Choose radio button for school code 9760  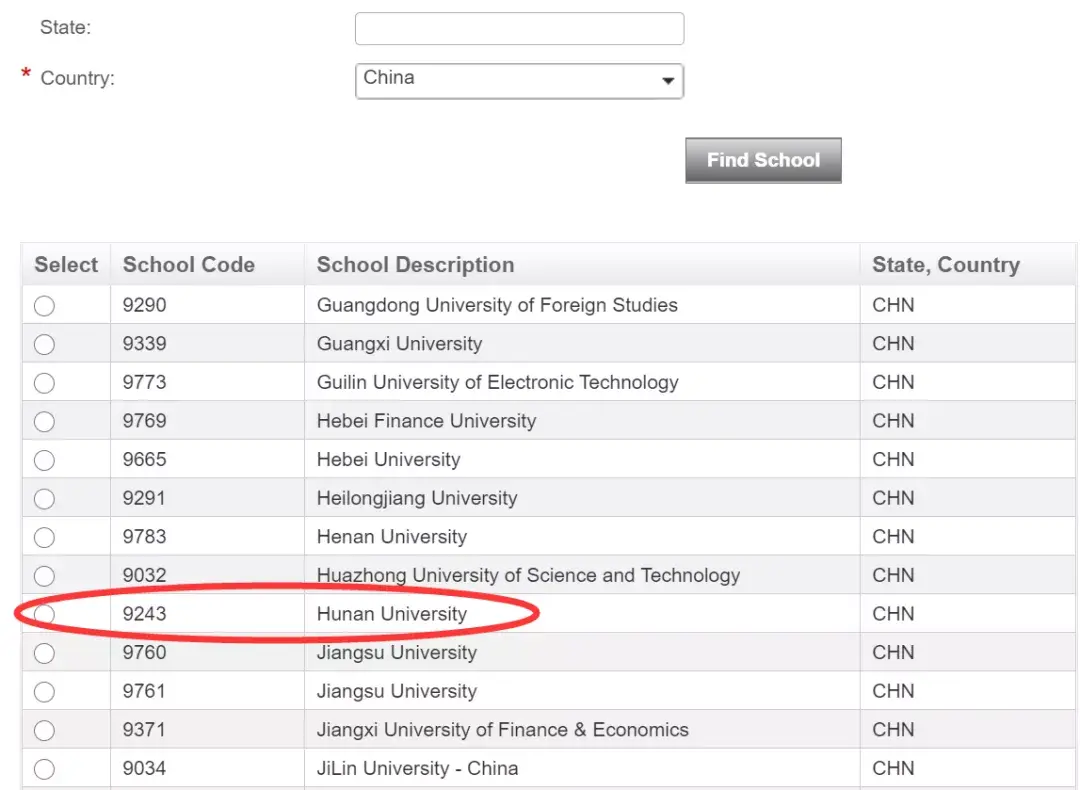pyautogui.click(x=44, y=653)
